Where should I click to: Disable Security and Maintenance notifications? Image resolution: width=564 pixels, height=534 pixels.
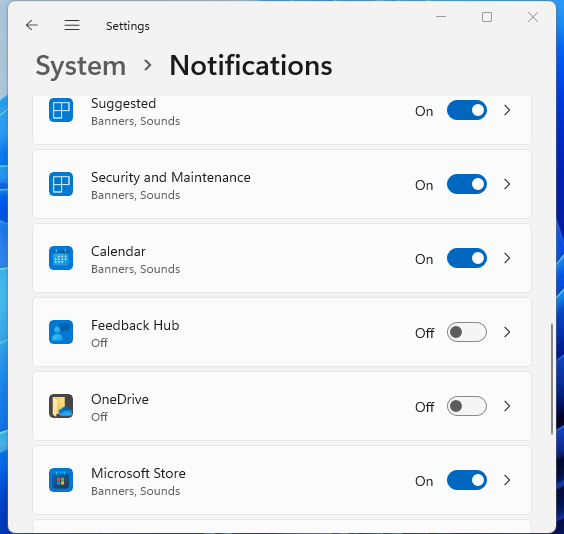[x=467, y=184]
